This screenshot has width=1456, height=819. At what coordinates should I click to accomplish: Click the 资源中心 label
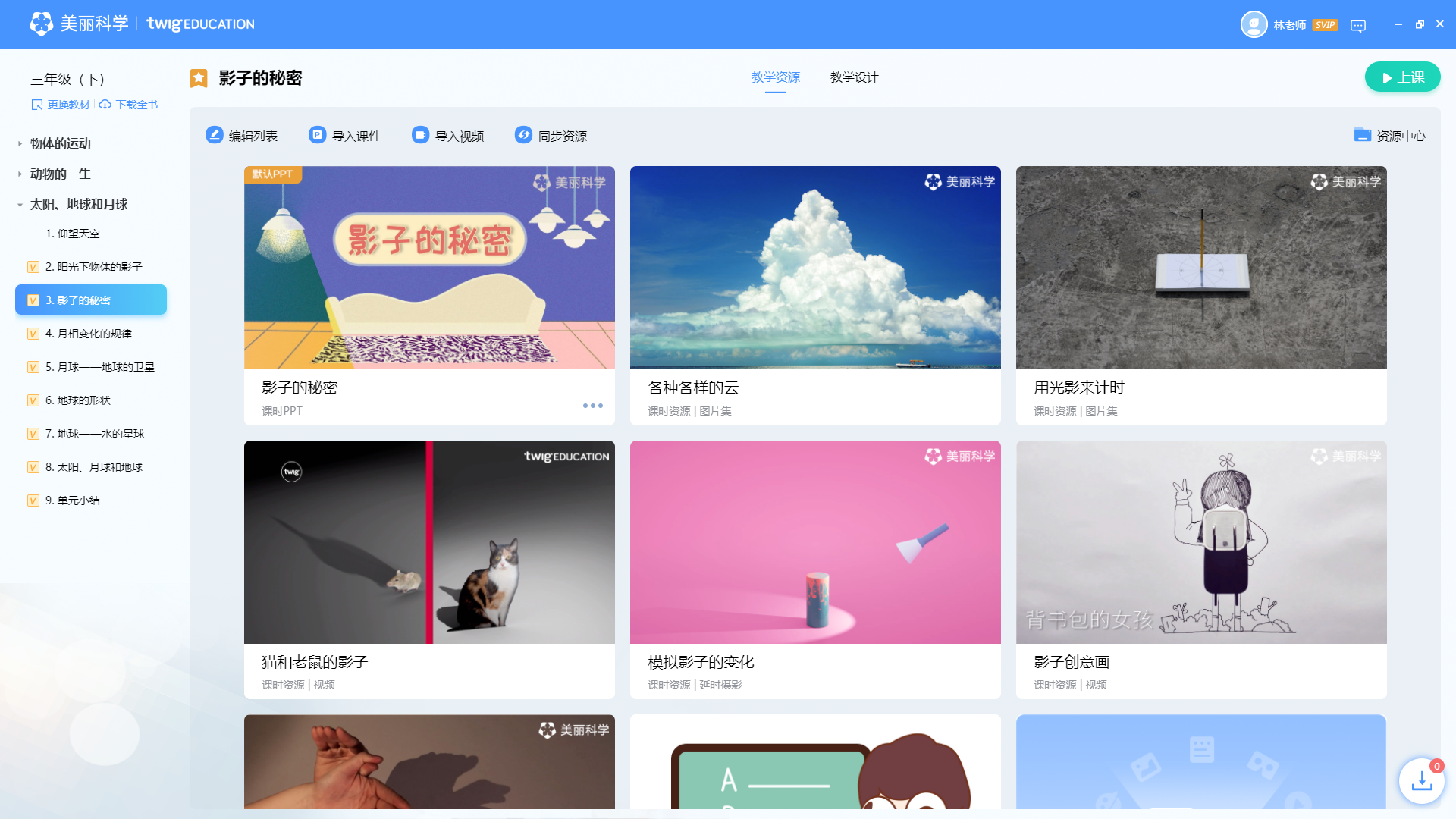(1401, 136)
